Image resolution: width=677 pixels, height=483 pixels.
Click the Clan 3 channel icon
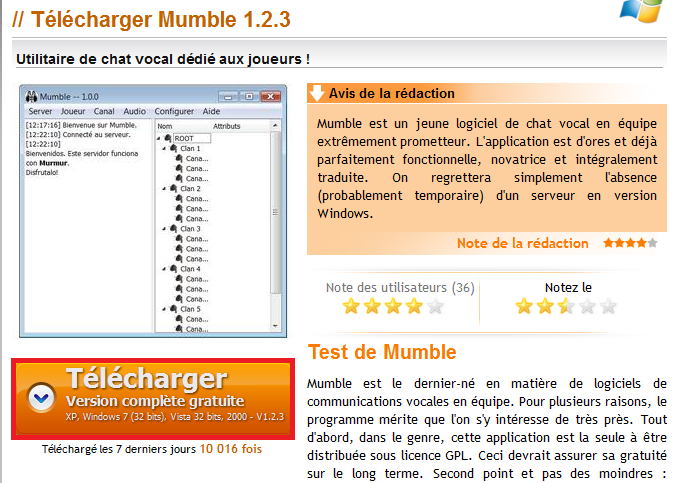tap(174, 228)
